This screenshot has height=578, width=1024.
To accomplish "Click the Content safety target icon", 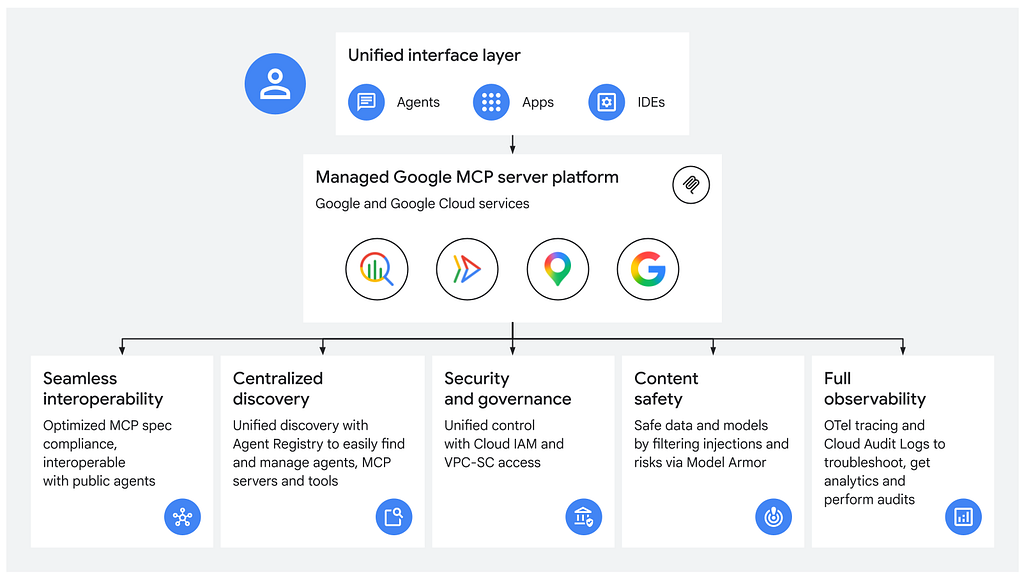I will tap(773, 517).
